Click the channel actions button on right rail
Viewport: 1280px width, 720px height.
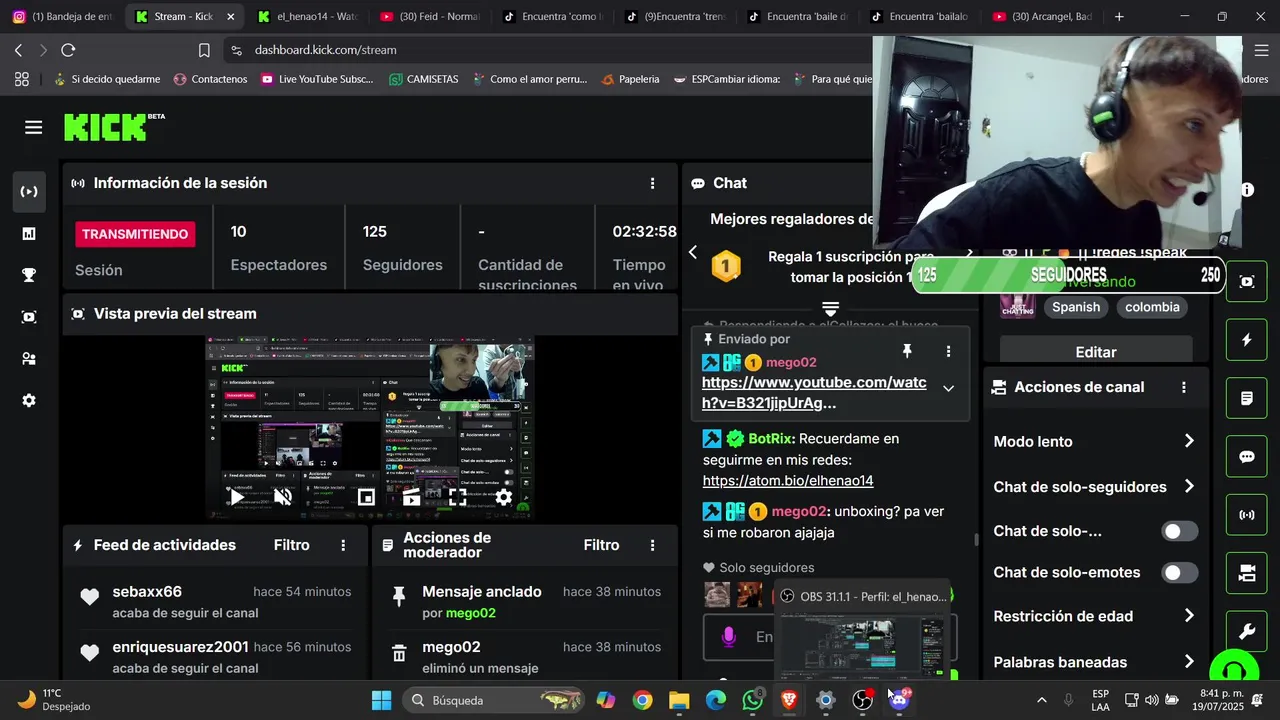click(x=1247, y=573)
